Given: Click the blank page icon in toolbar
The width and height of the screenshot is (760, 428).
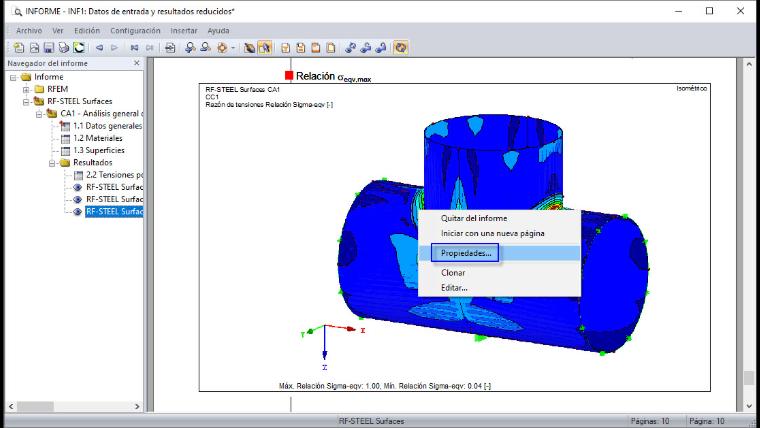Looking at the screenshot, I should point(331,48).
